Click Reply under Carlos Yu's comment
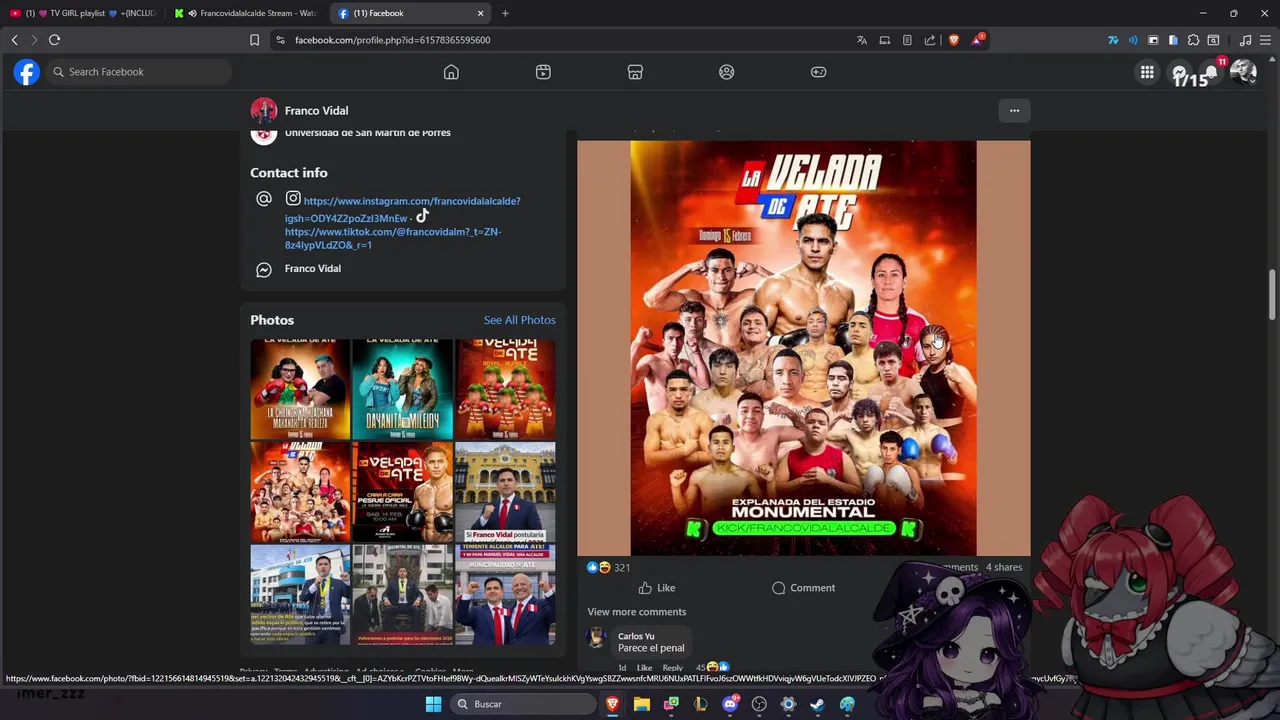 pyautogui.click(x=672, y=668)
